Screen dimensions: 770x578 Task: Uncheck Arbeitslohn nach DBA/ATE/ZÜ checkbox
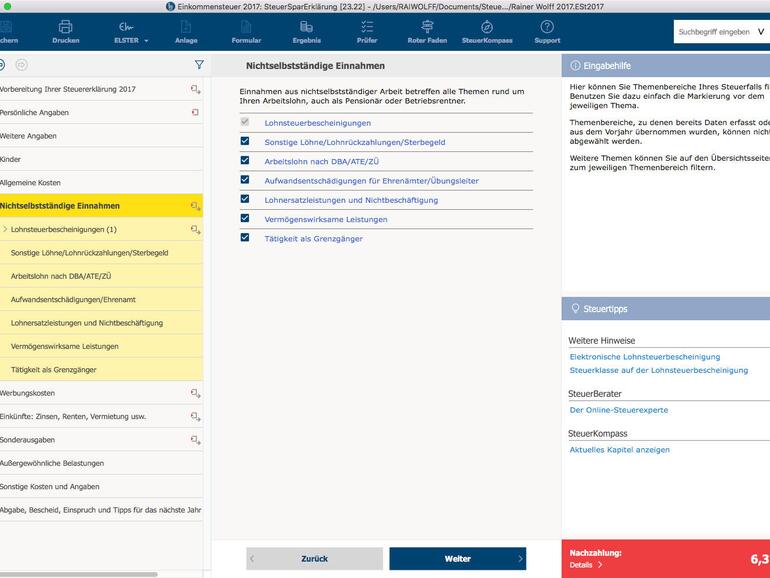245,160
